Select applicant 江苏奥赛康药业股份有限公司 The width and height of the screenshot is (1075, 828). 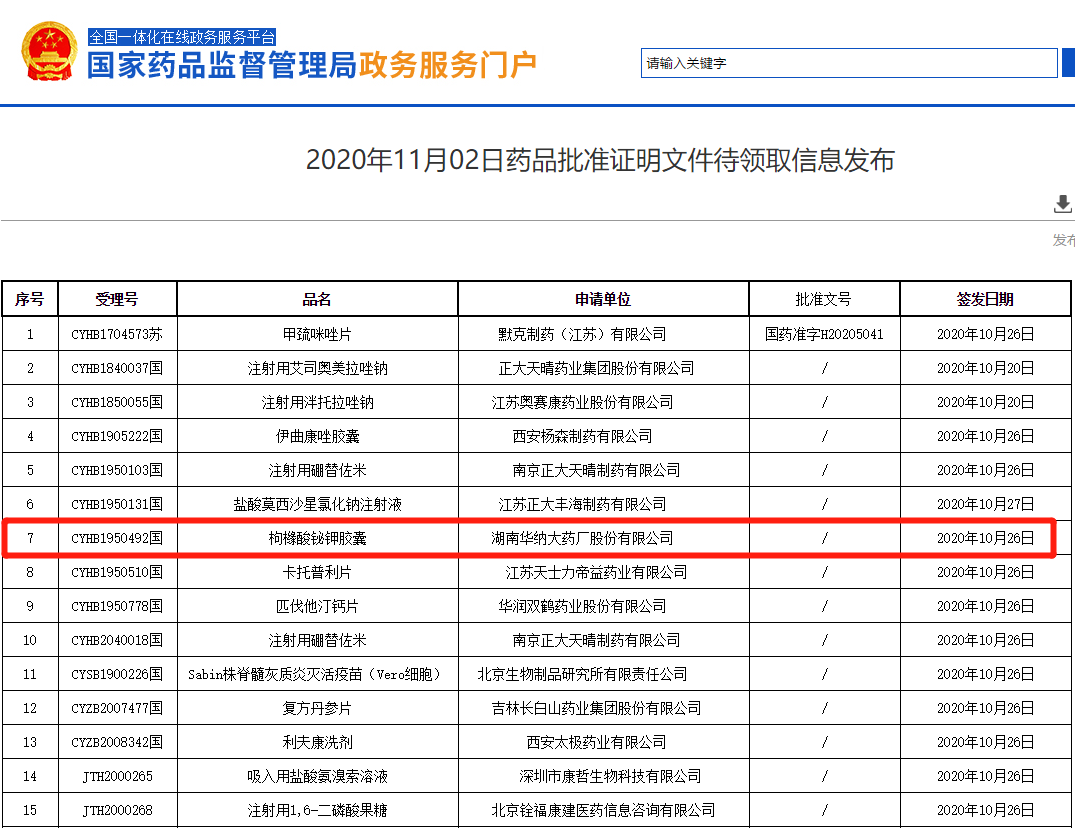(582, 402)
